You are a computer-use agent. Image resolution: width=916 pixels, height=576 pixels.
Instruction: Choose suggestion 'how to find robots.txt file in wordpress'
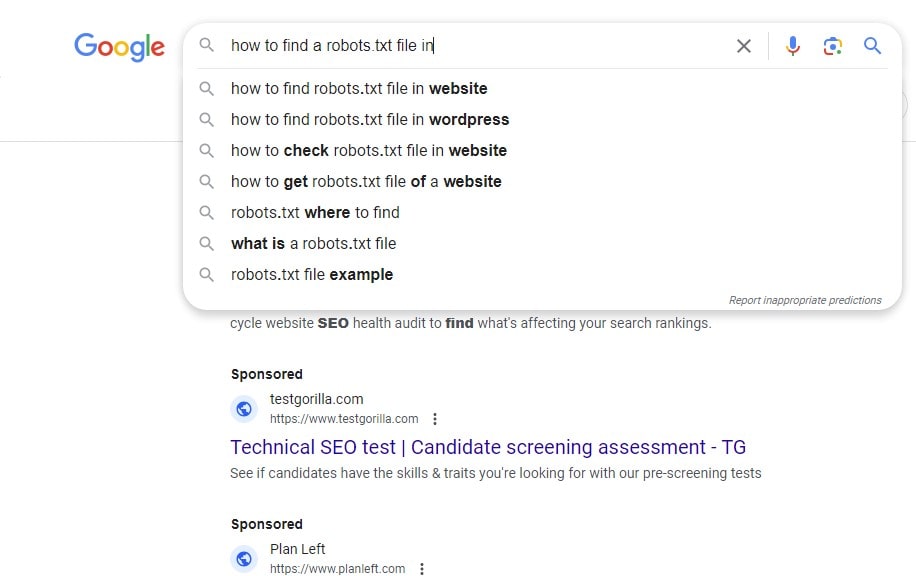pyautogui.click(x=542, y=119)
